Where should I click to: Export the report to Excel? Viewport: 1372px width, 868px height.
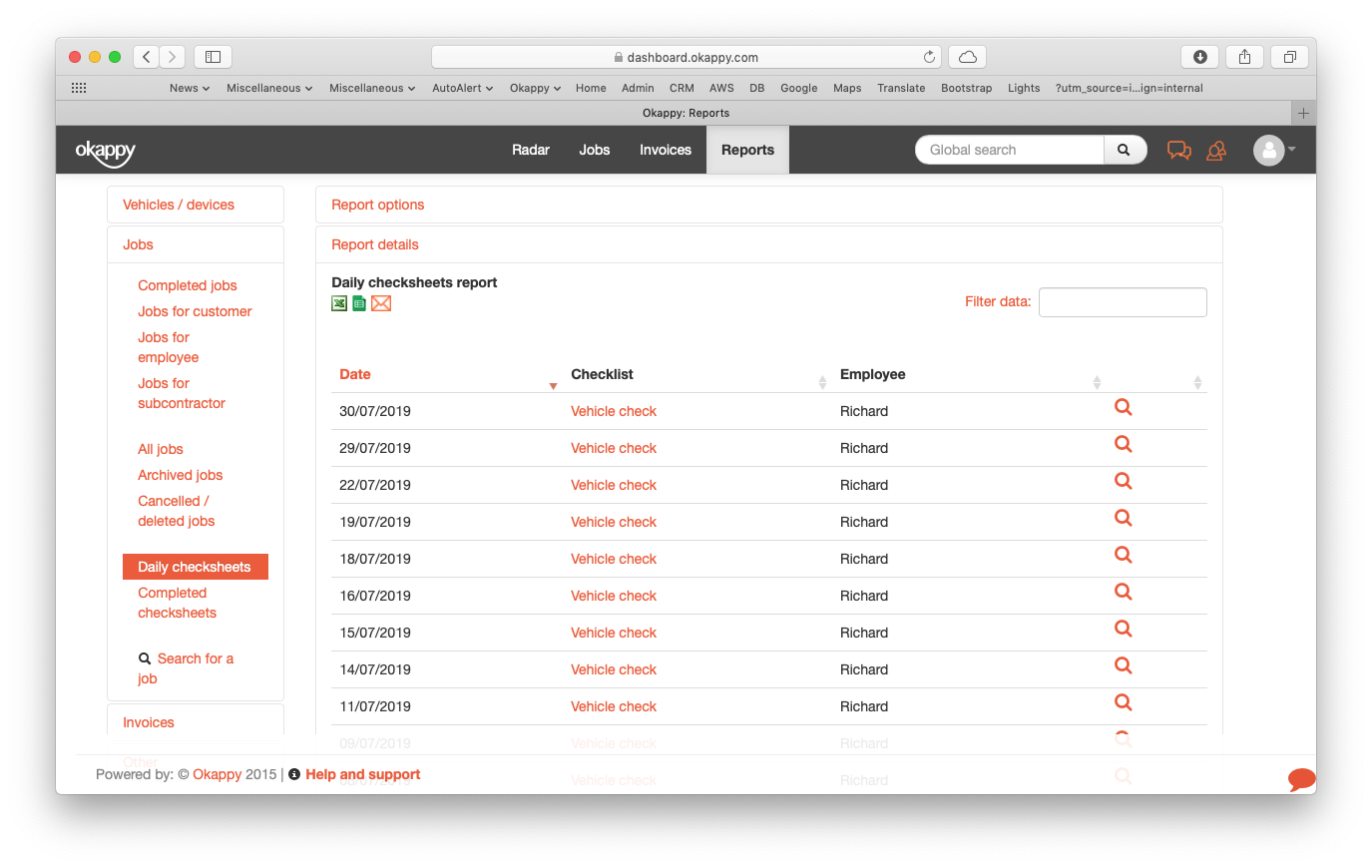(x=339, y=303)
